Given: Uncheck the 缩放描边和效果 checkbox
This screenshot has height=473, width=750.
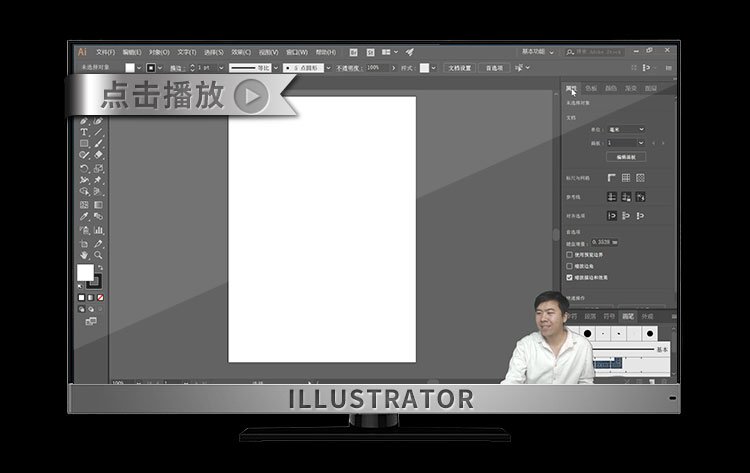Looking at the screenshot, I should point(569,277).
